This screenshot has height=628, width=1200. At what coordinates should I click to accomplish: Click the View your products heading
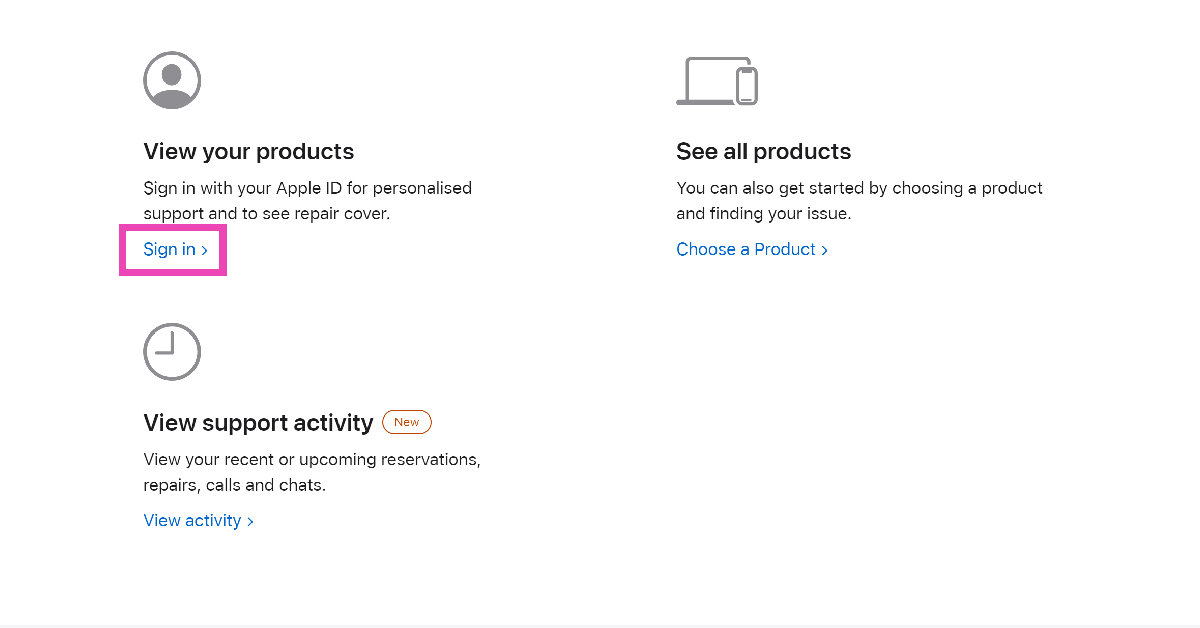[x=249, y=152]
